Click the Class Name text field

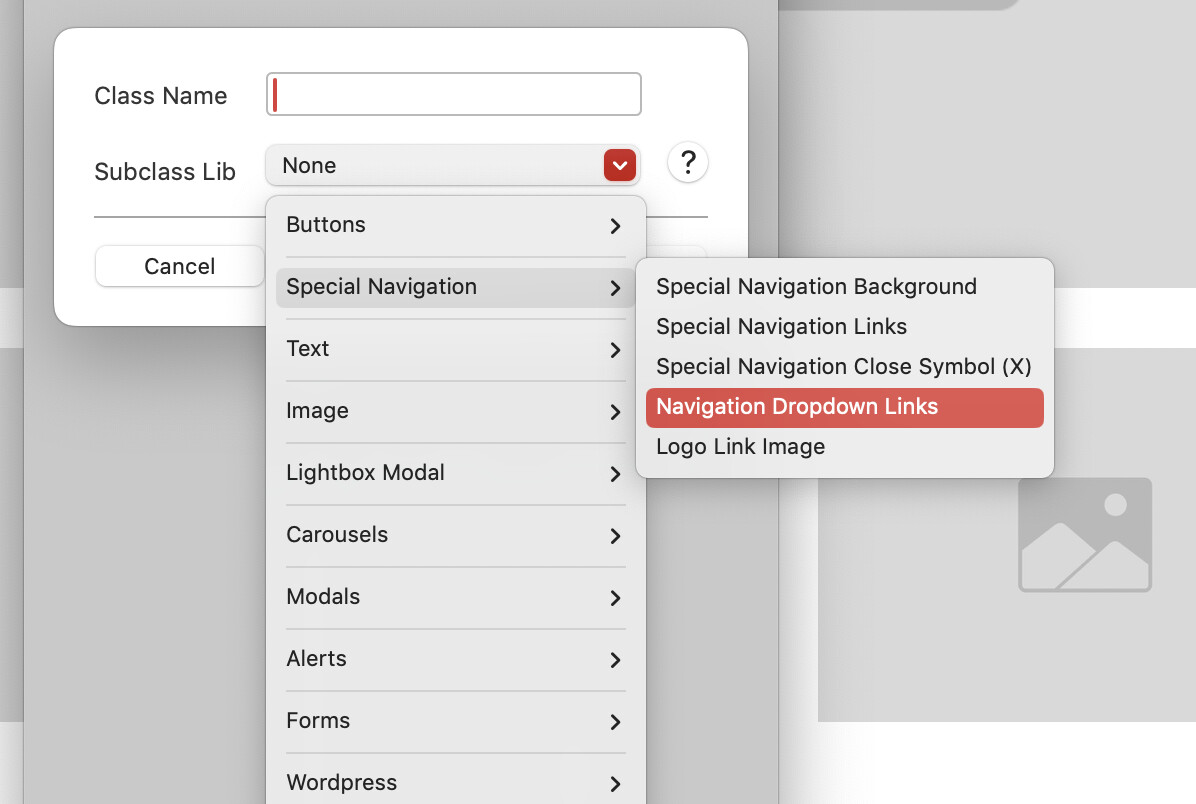click(454, 95)
